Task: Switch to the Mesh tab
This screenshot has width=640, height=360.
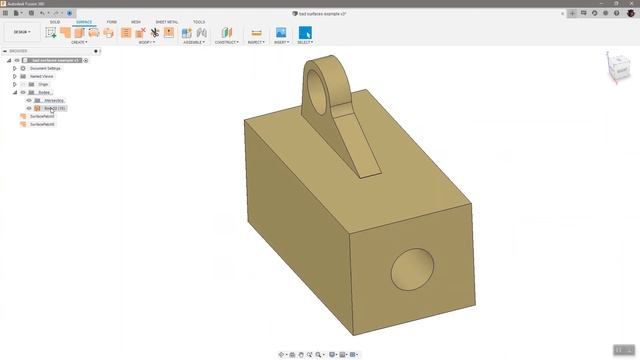Action: click(136, 22)
